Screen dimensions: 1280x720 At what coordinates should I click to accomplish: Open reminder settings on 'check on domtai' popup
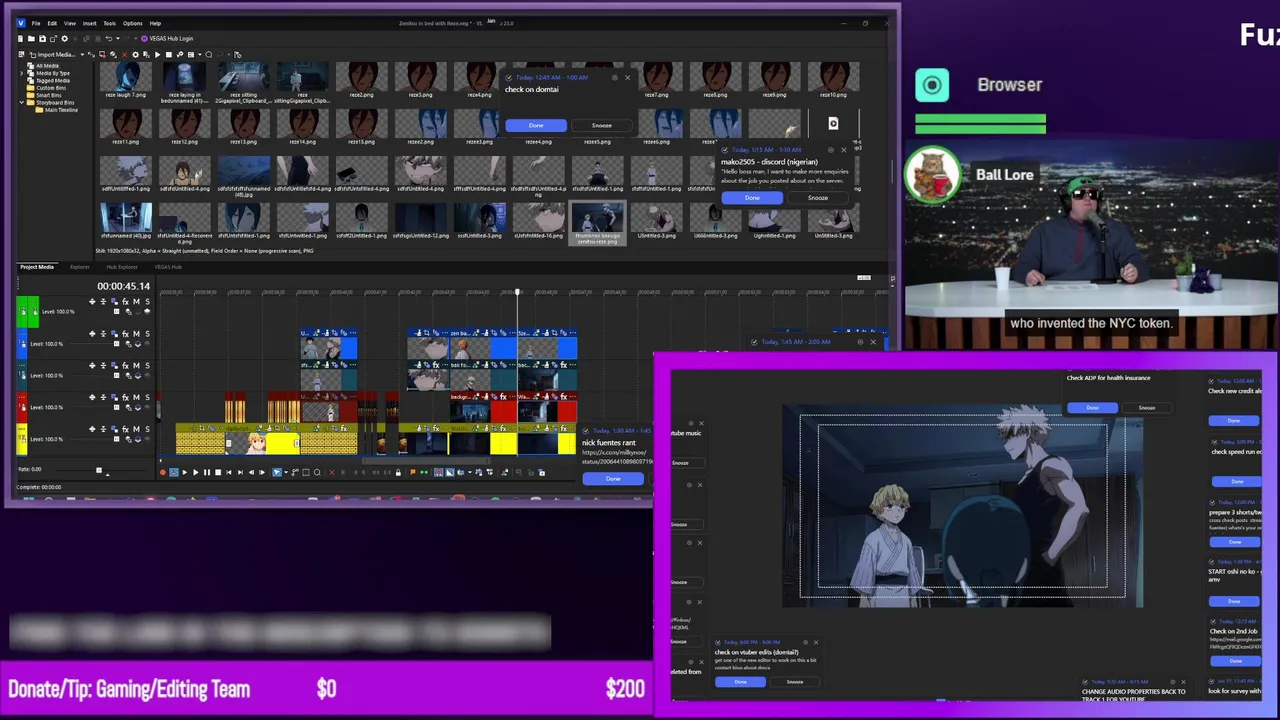[615, 78]
